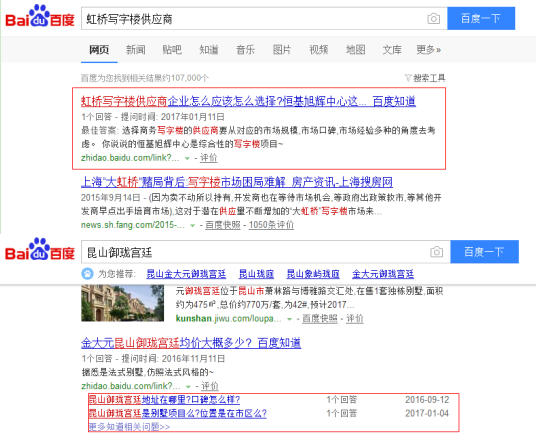Click the Baidu logo in top search header
536x434 pixels.
40,16
